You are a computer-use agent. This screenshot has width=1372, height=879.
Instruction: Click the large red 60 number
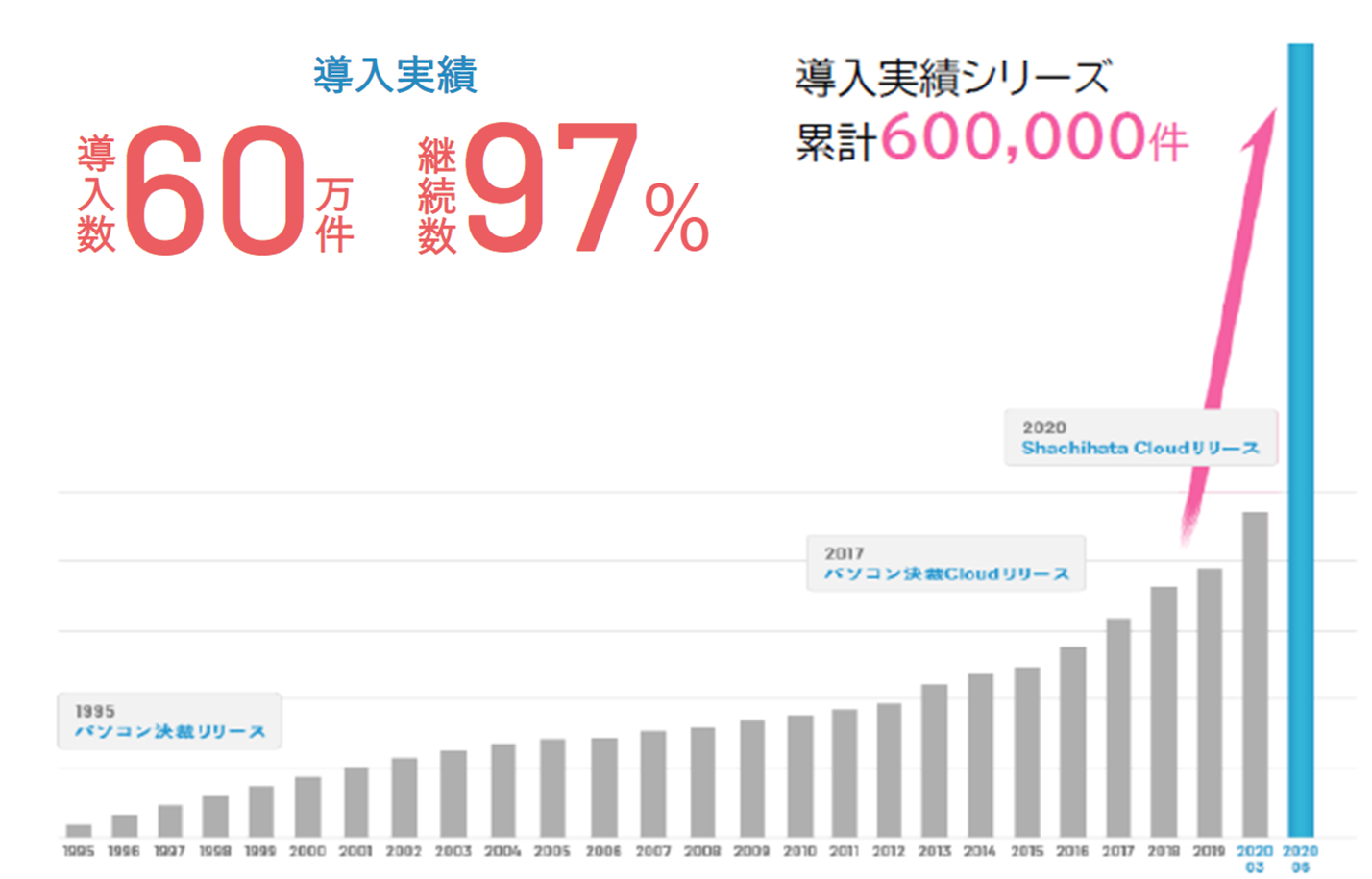point(214,190)
